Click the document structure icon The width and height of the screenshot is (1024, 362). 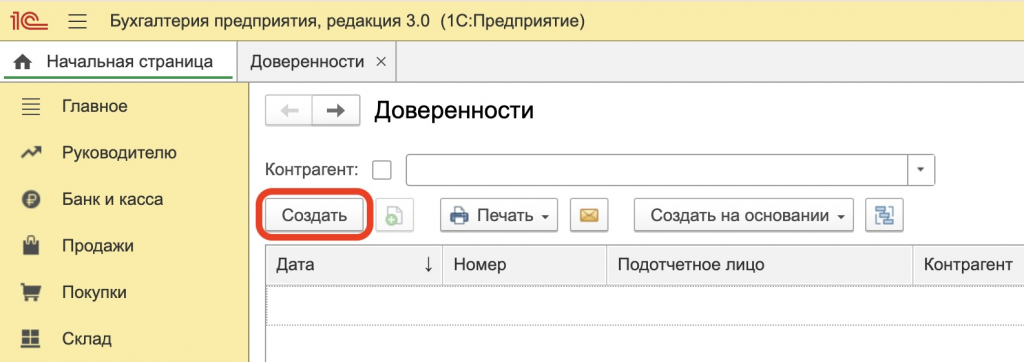(x=884, y=215)
